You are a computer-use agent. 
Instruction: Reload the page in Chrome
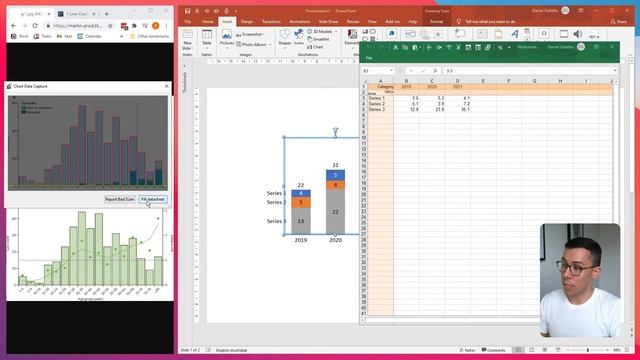coord(35,26)
